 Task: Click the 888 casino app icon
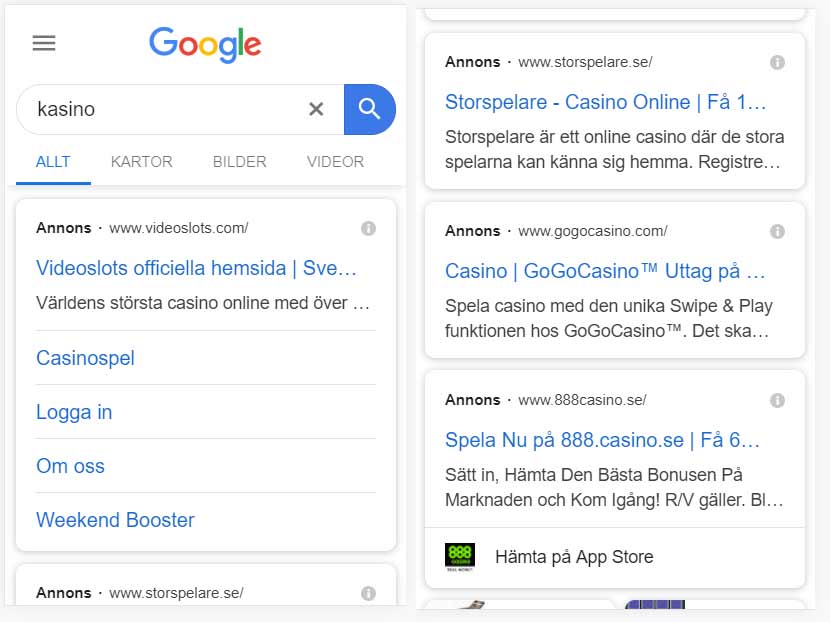coord(459,557)
